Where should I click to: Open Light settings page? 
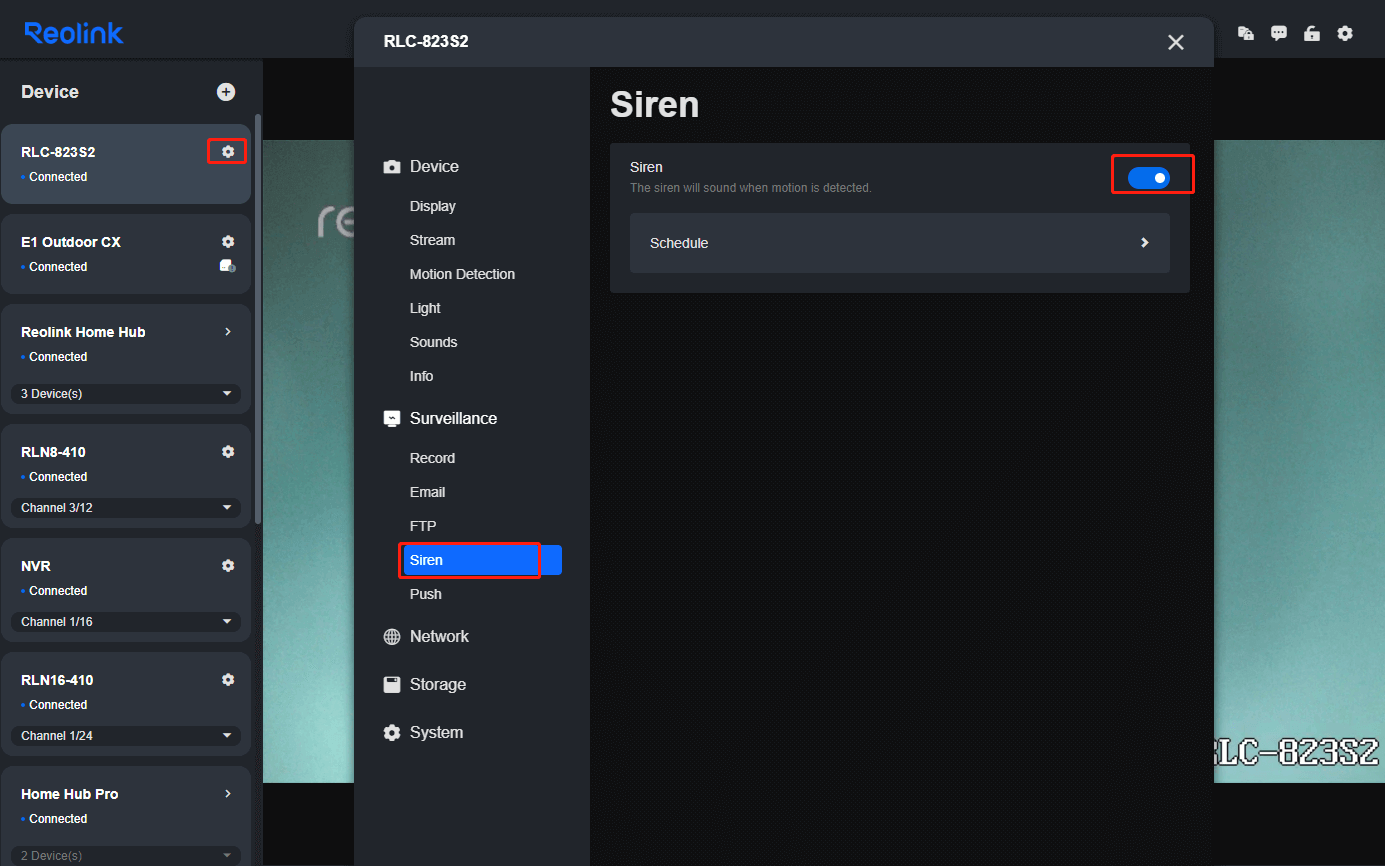(425, 308)
